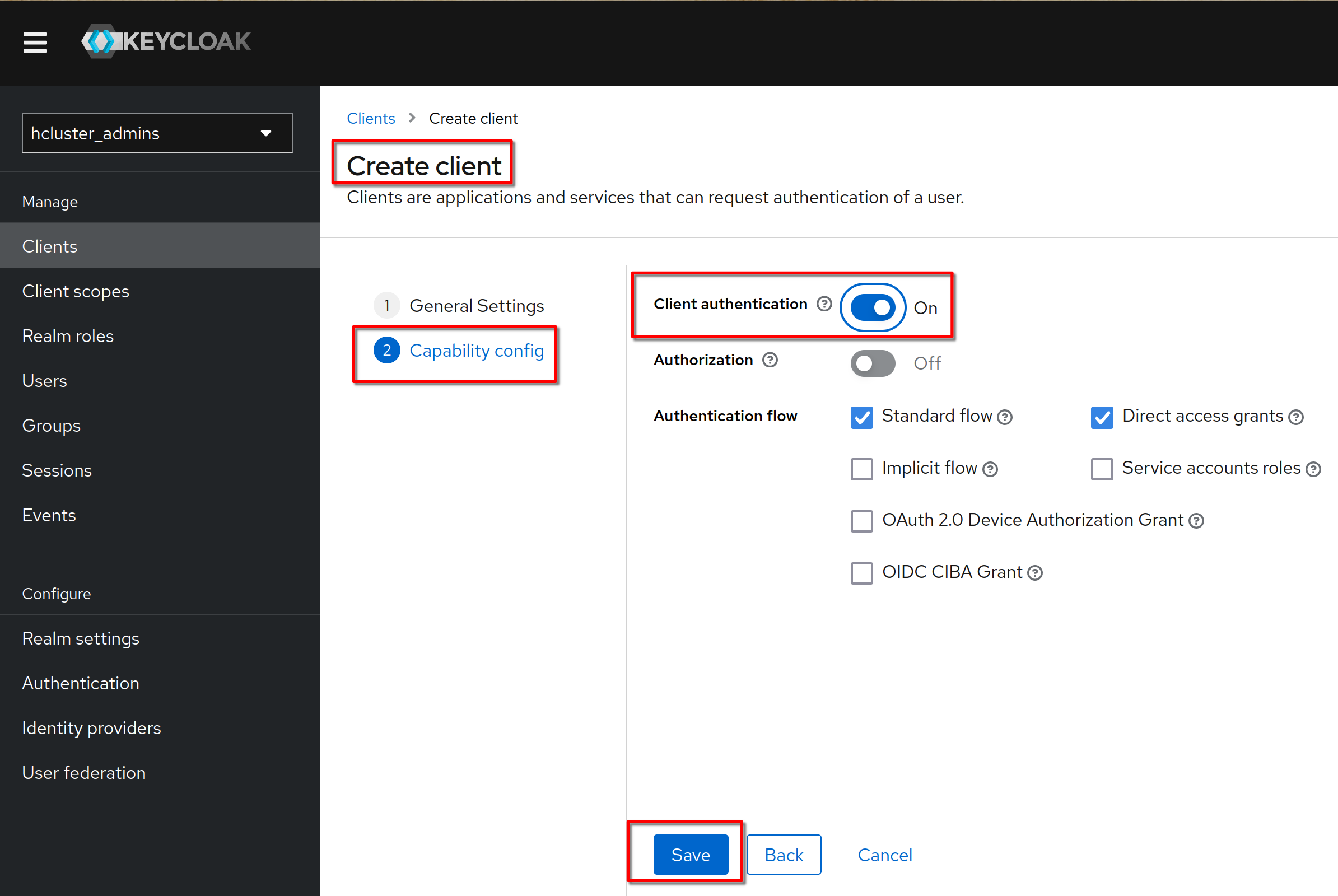Image resolution: width=1338 pixels, height=896 pixels.
Task: Click Standard flow help icon
Action: coord(1004,418)
